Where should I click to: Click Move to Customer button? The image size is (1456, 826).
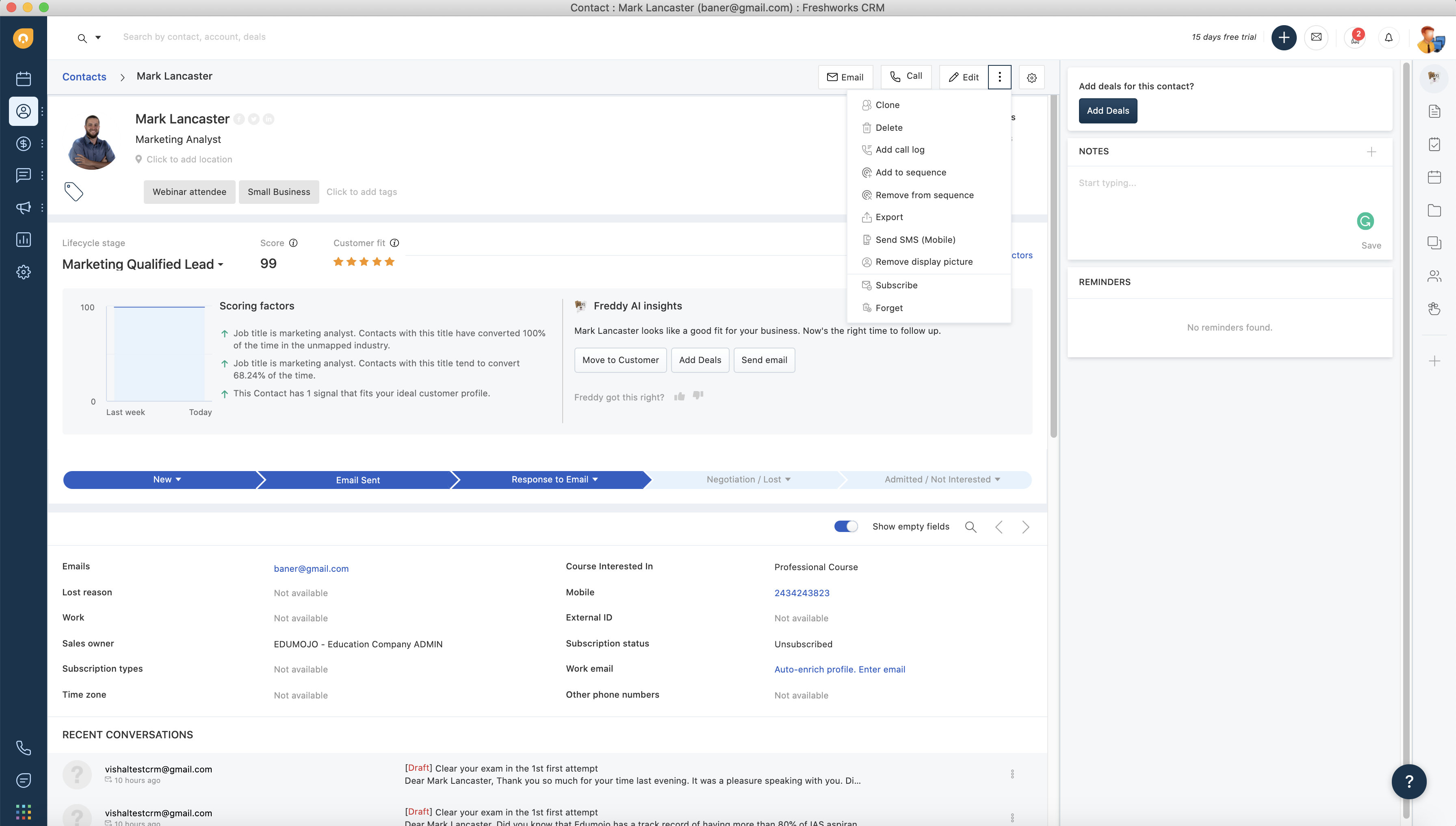620,360
